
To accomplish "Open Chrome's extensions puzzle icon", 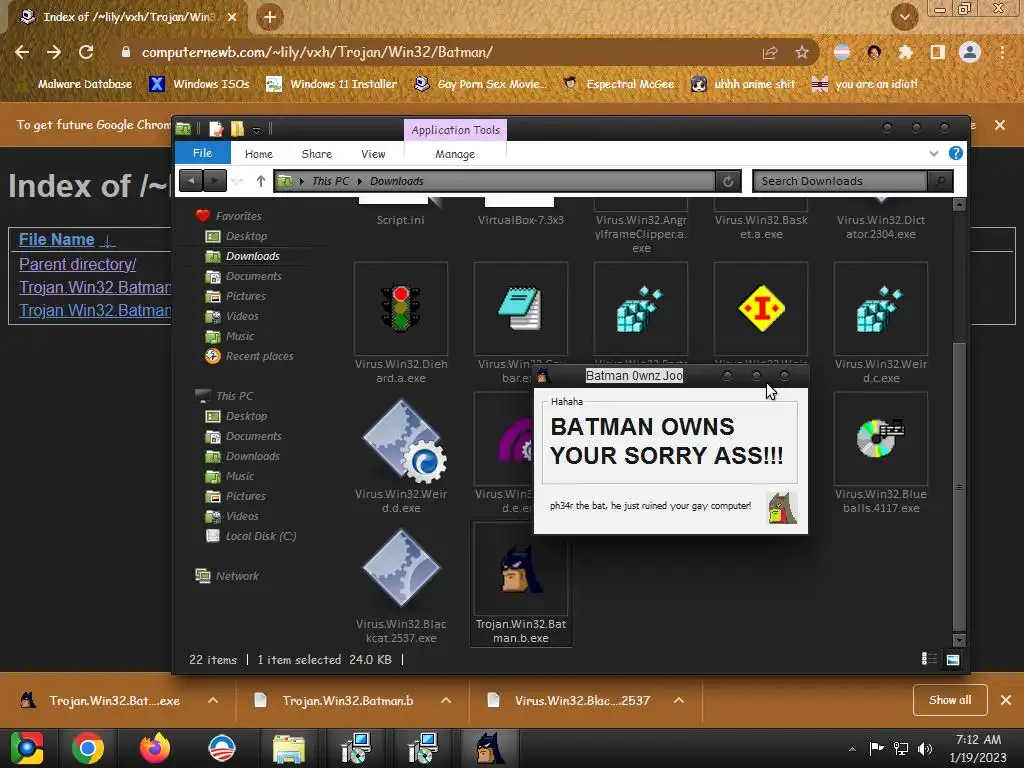I will click(905, 52).
